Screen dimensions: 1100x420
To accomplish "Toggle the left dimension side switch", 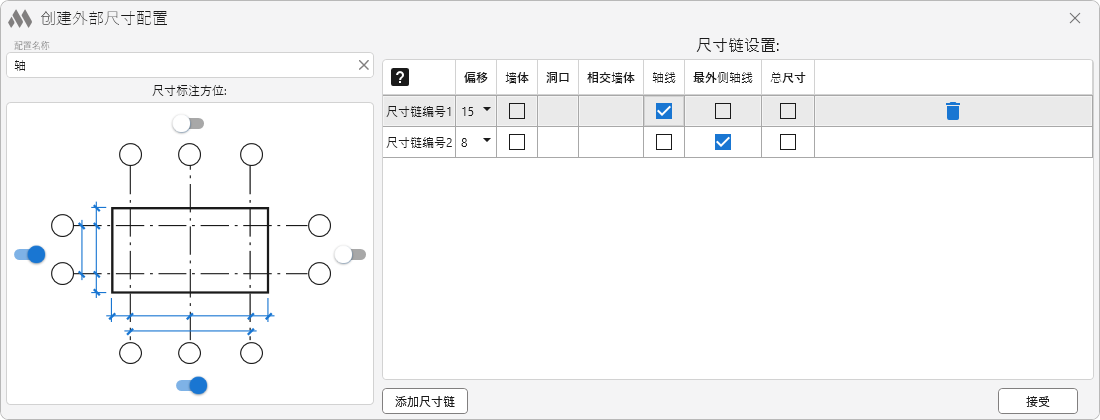I will [30, 254].
